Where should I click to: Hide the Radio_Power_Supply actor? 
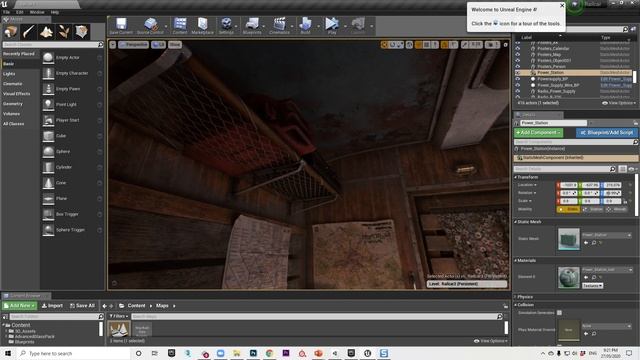(x=518, y=91)
